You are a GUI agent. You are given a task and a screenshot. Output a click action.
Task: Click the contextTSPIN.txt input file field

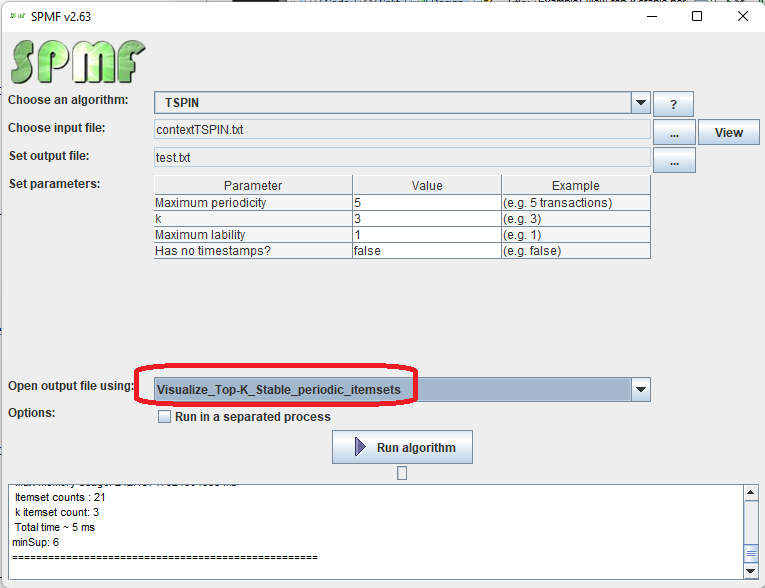402,130
